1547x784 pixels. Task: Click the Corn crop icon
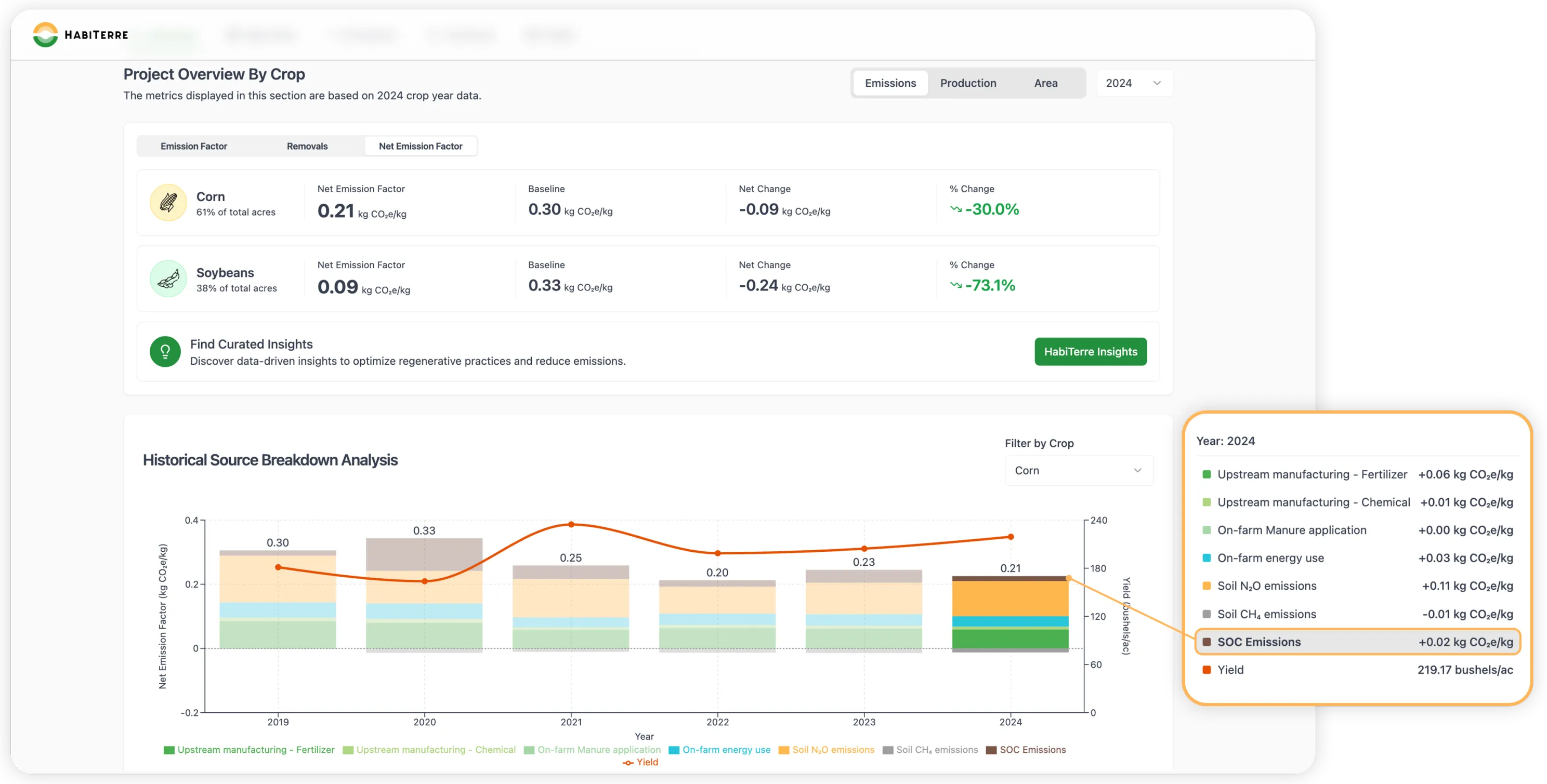[x=168, y=203]
